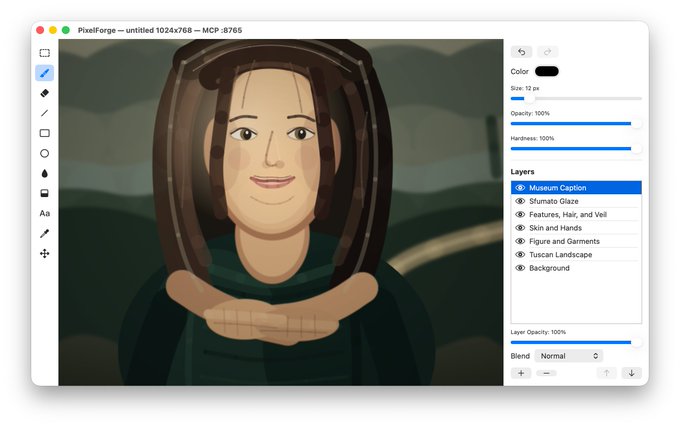Screen dimensions: 680x427
Task: Hide the Figure and Garments layer
Action: coord(520,241)
